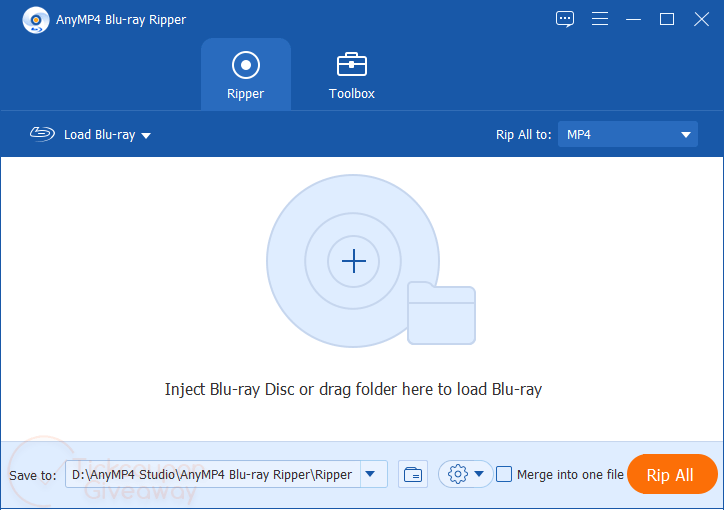Check the Merge into one file checkbox
724x510 pixels.
(x=504, y=474)
